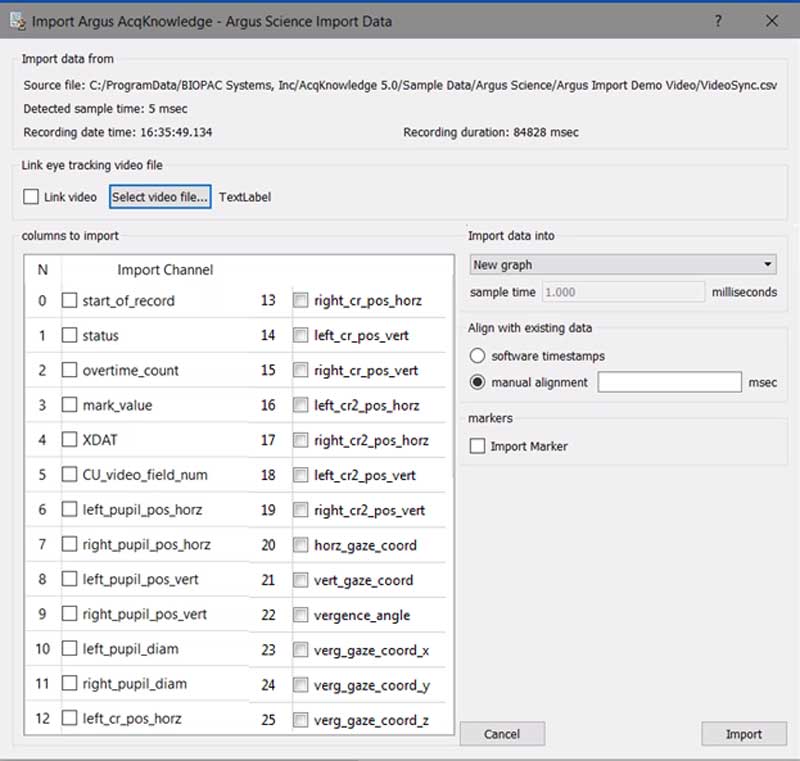This screenshot has height=761, width=800.
Task: Click the manual alignment msec input field
Action: (669, 382)
